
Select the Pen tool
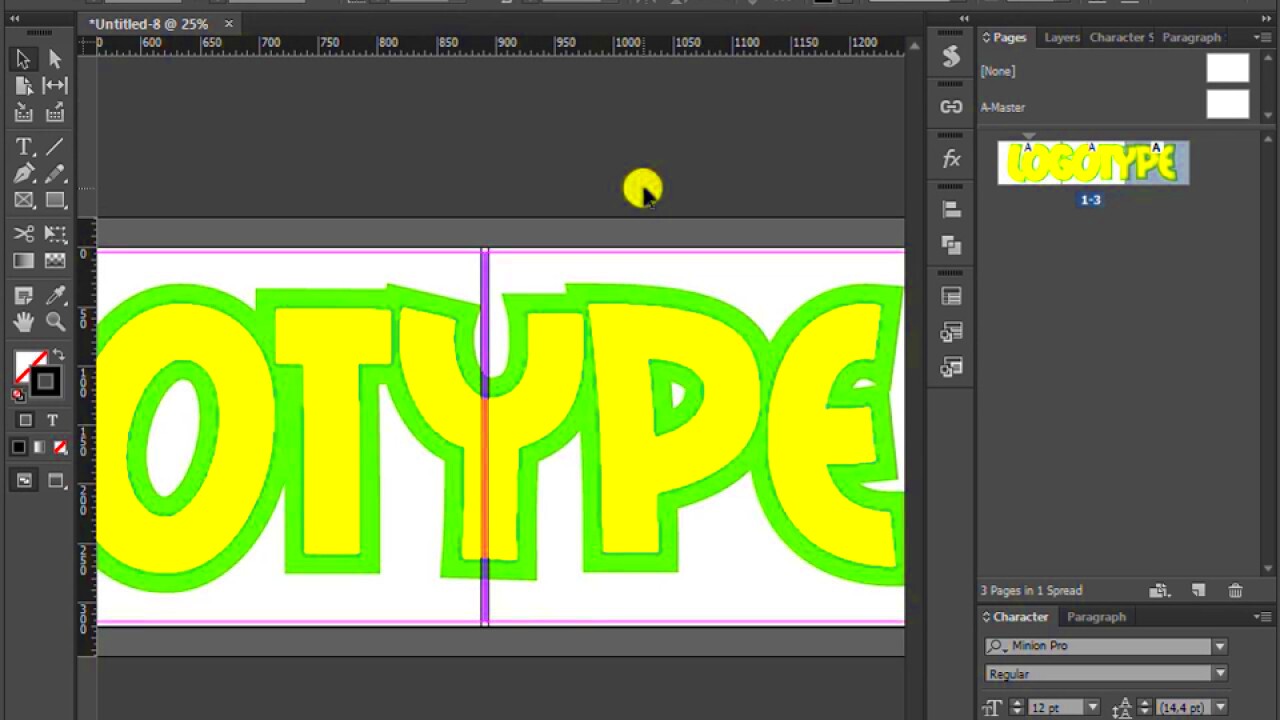pos(23,174)
